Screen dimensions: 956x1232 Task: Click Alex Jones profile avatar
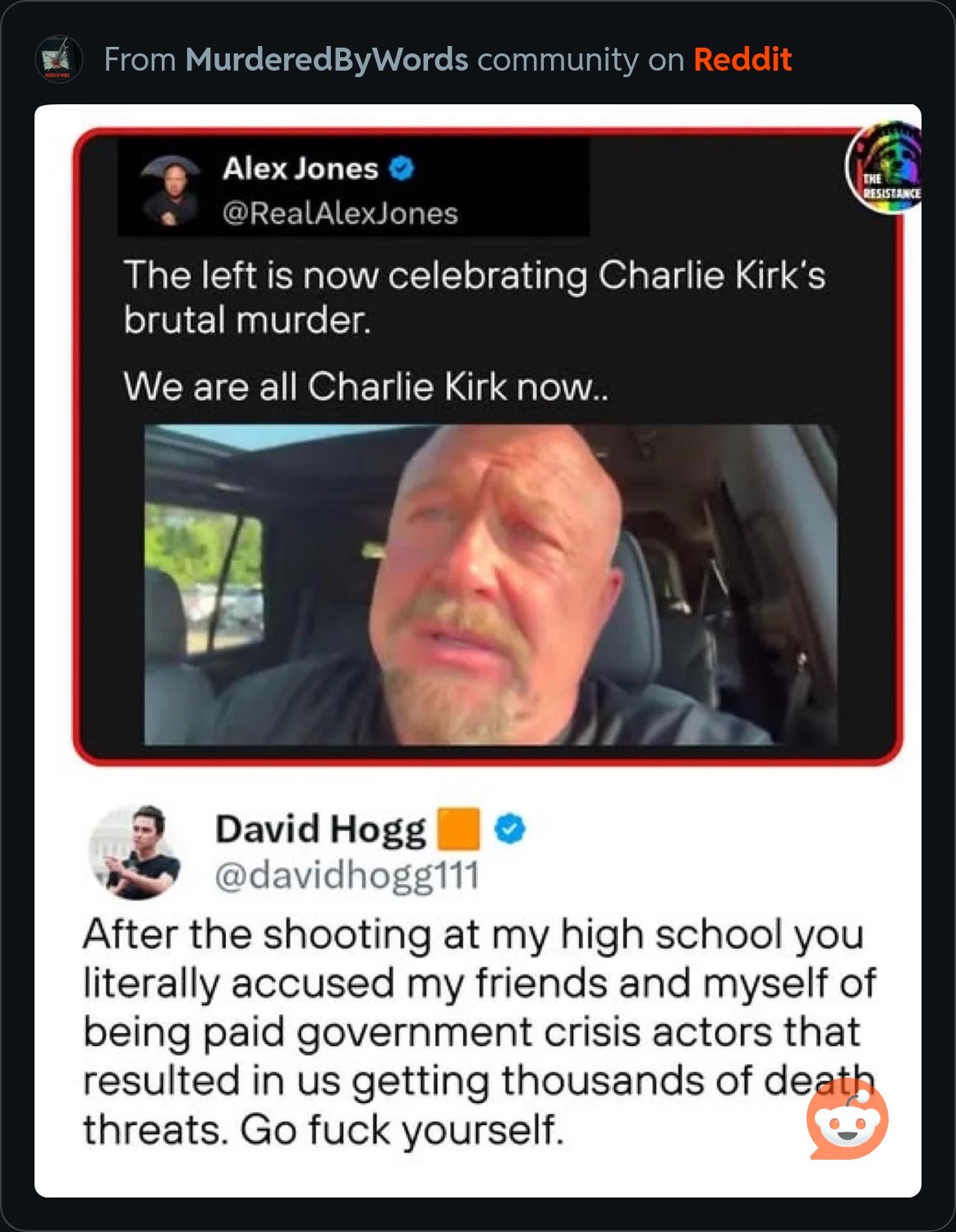171,191
